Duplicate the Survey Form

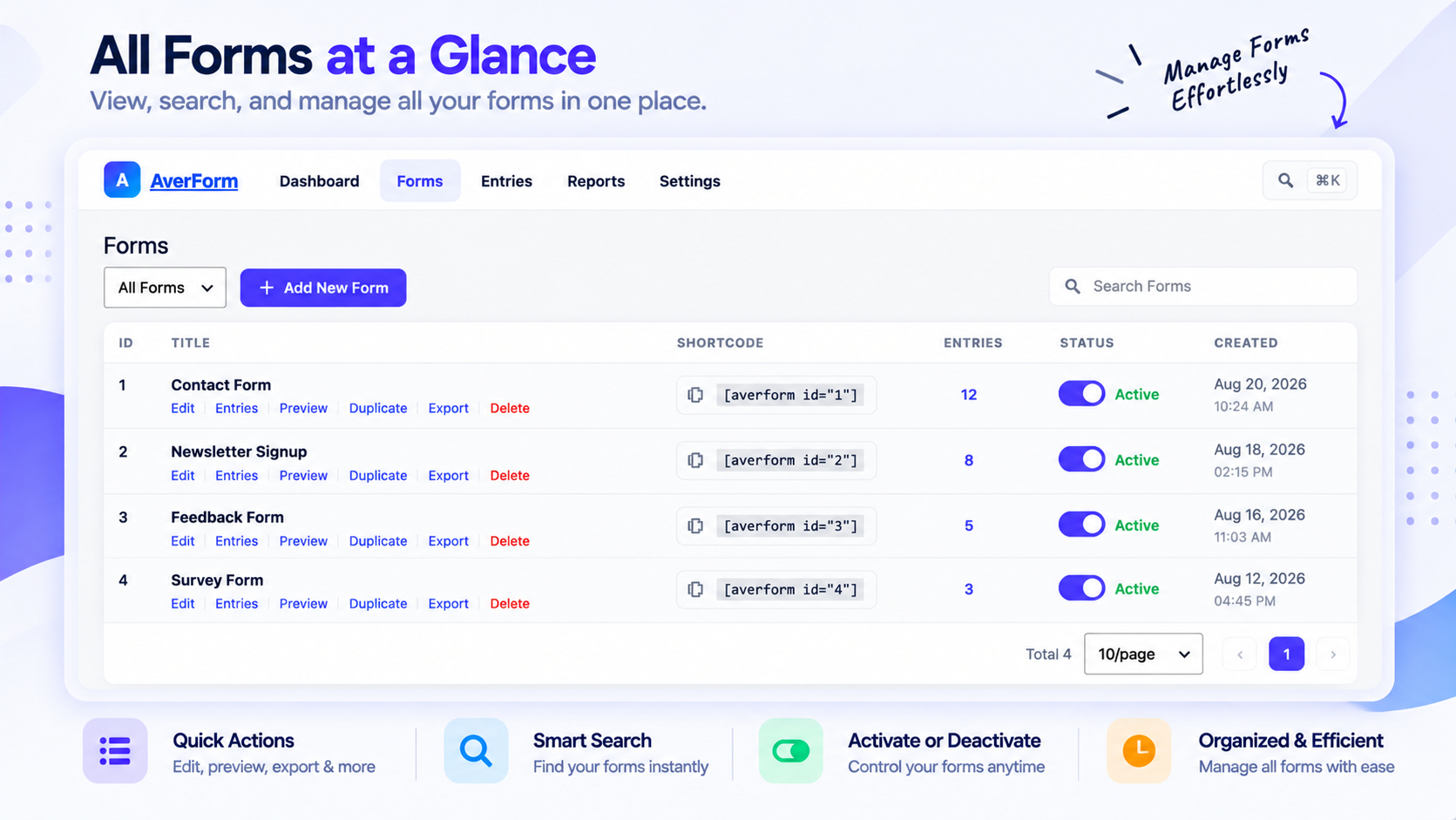click(x=378, y=603)
